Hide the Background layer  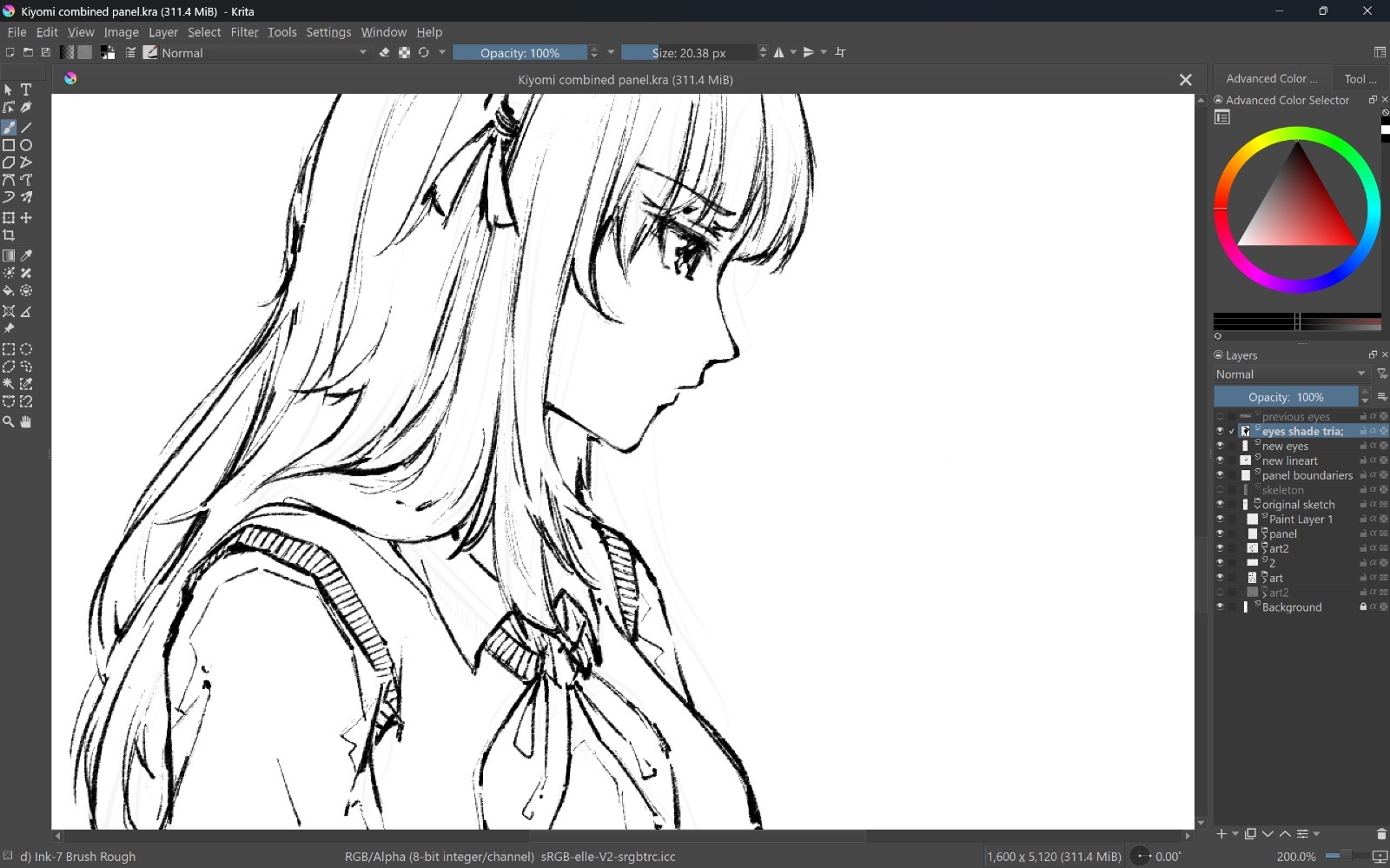coord(1220,607)
